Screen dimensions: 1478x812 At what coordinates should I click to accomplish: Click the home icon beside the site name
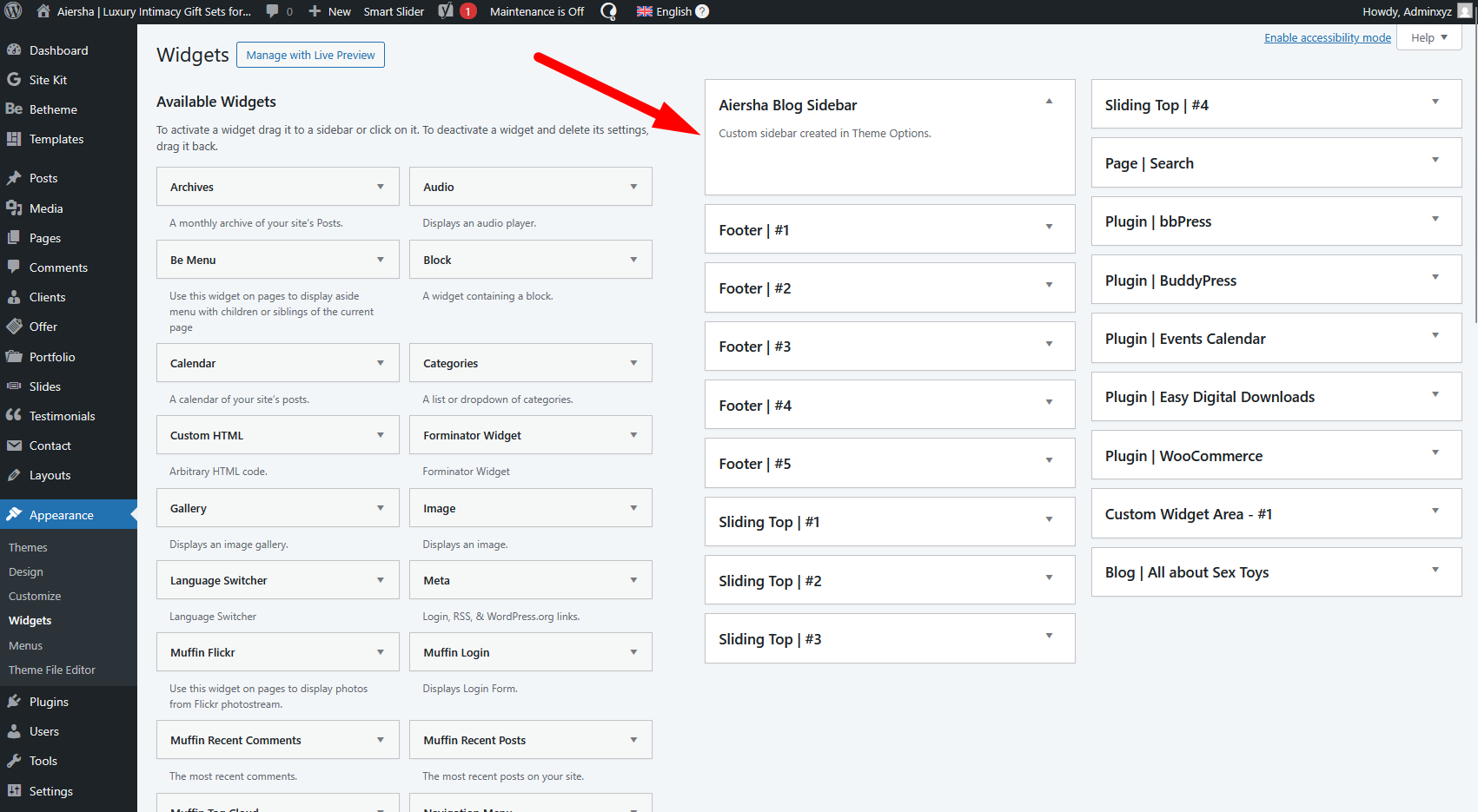[x=43, y=11]
